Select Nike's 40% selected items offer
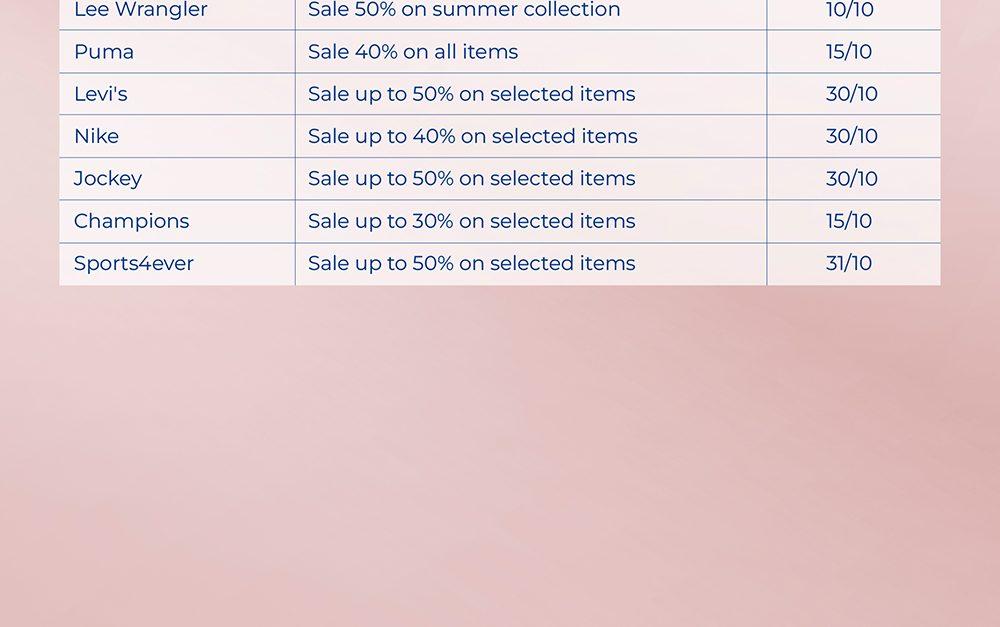1000x627 pixels. coord(472,136)
